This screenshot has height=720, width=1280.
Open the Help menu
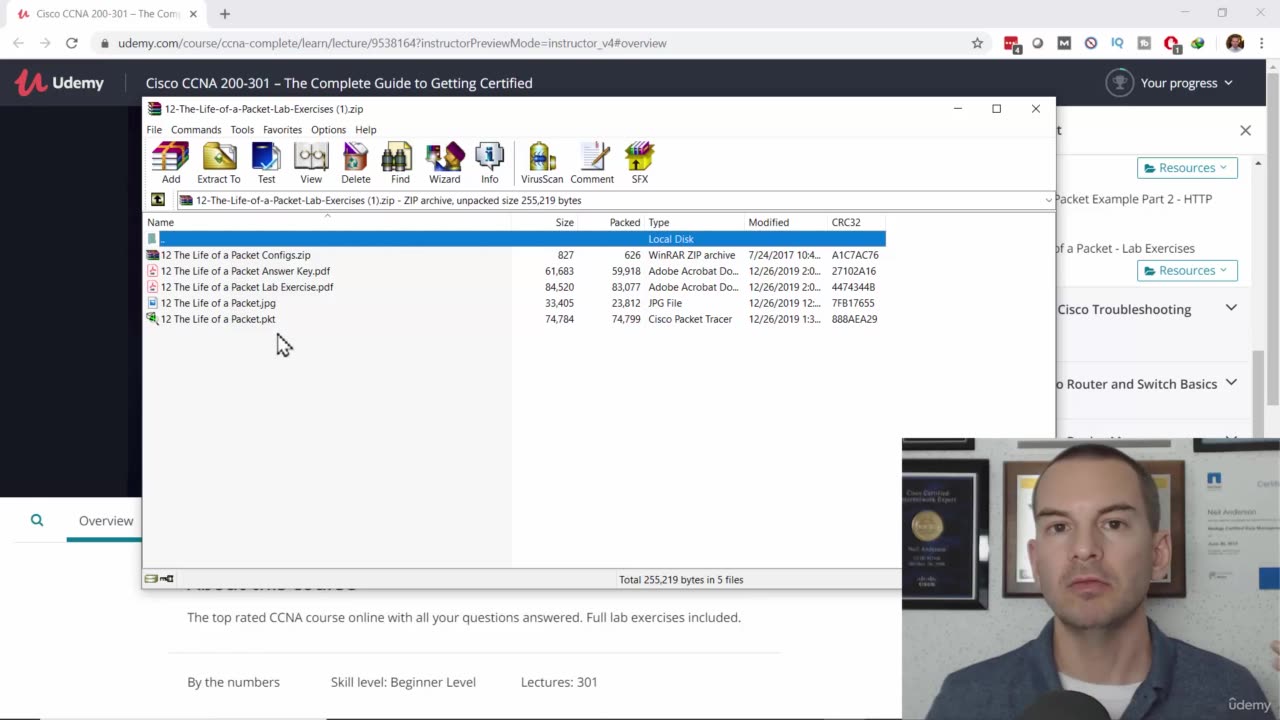pos(366,130)
